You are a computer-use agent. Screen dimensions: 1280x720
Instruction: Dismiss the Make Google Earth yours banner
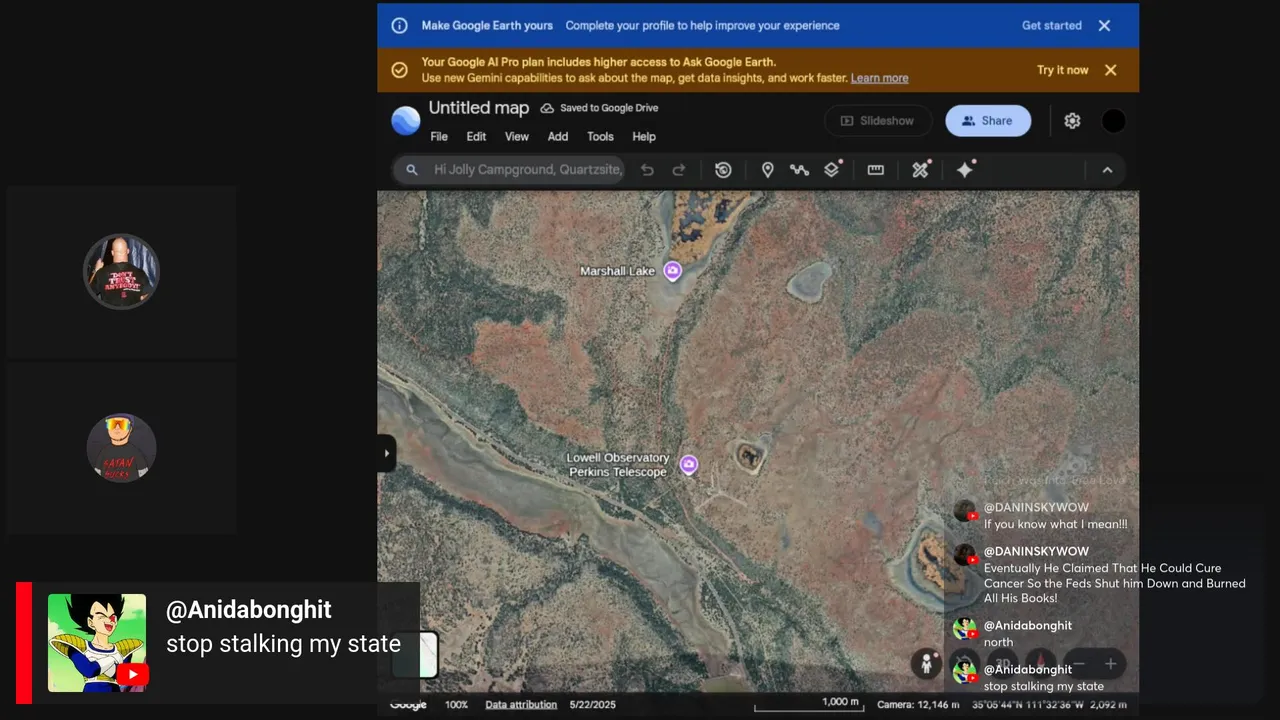pos(1104,26)
